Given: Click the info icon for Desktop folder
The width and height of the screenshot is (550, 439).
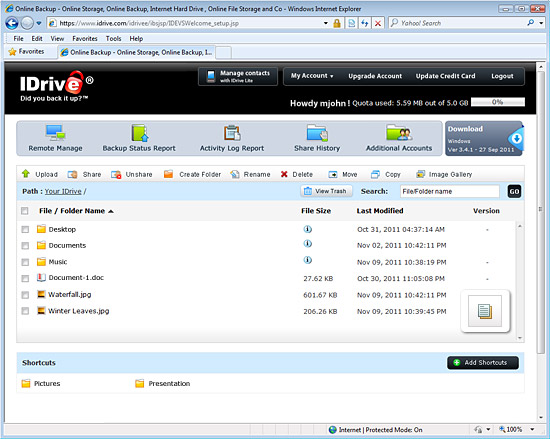Looking at the screenshot, I should (x=308, y=229).
